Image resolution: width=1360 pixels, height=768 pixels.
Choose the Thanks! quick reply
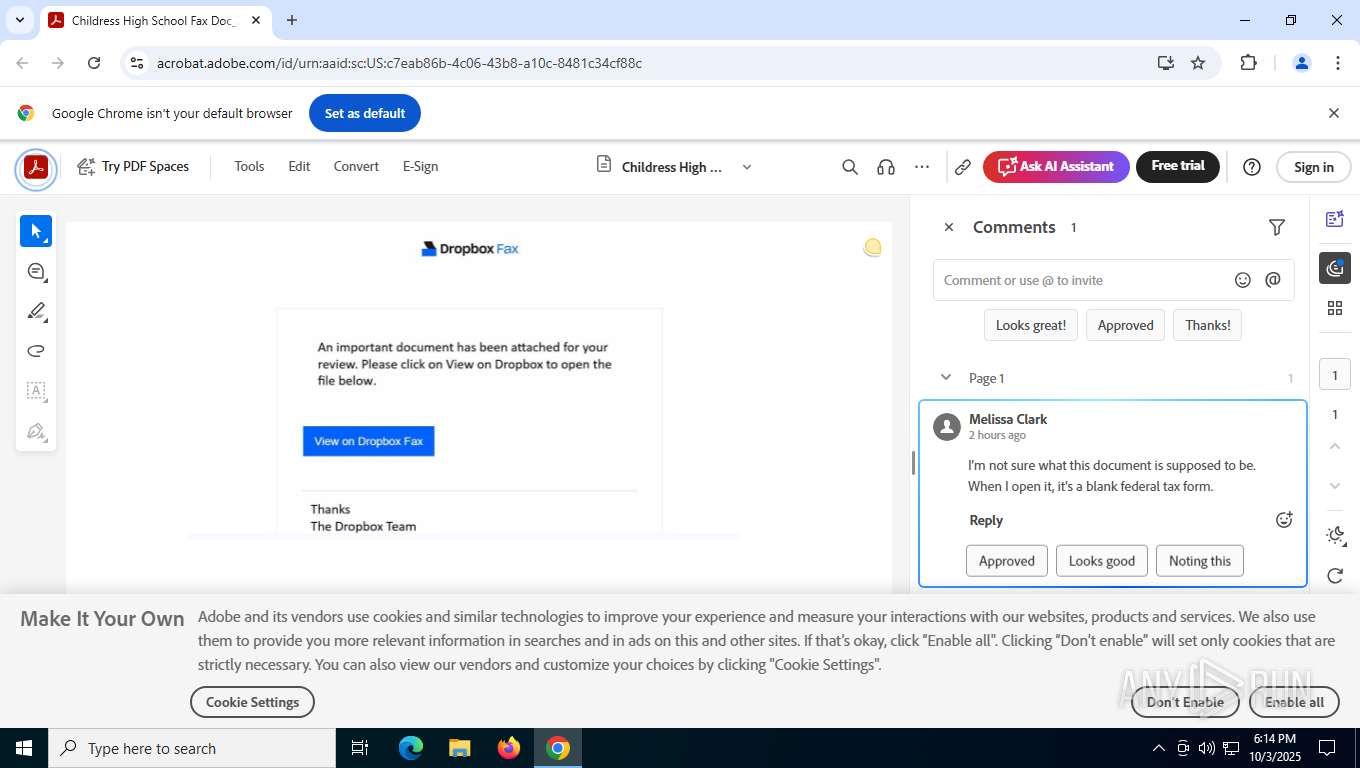click(x=1208, y=325)
